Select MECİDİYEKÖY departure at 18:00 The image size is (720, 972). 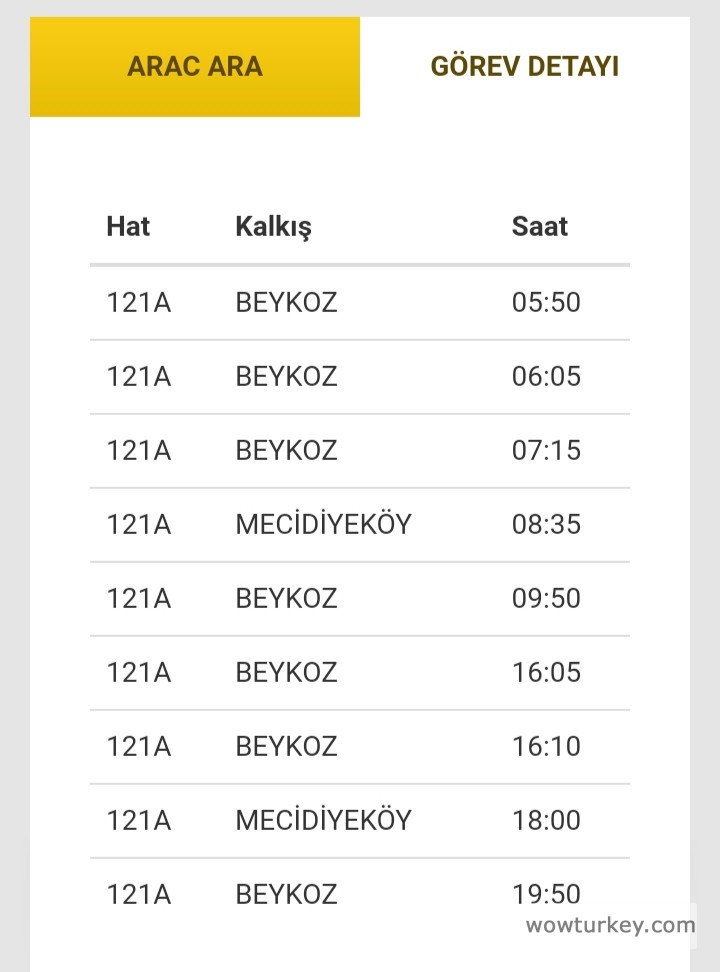coord(323,820)
